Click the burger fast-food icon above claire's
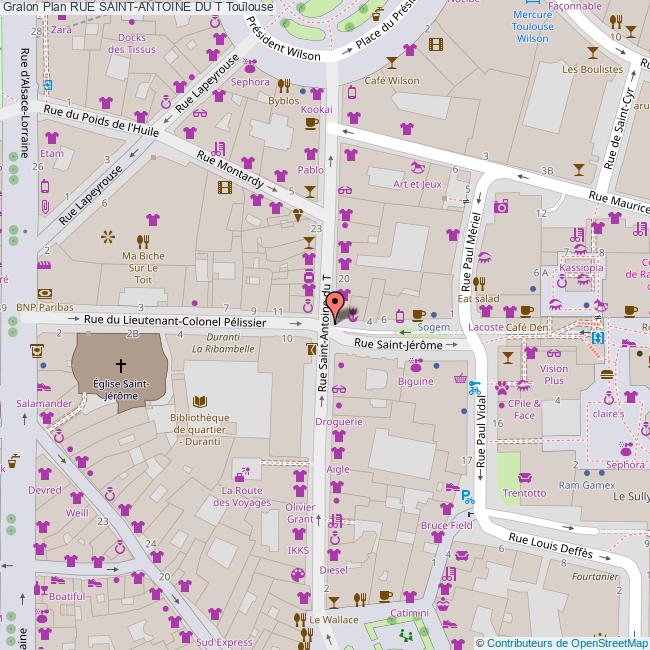The image size is (650, 650). tap(607, 375)
